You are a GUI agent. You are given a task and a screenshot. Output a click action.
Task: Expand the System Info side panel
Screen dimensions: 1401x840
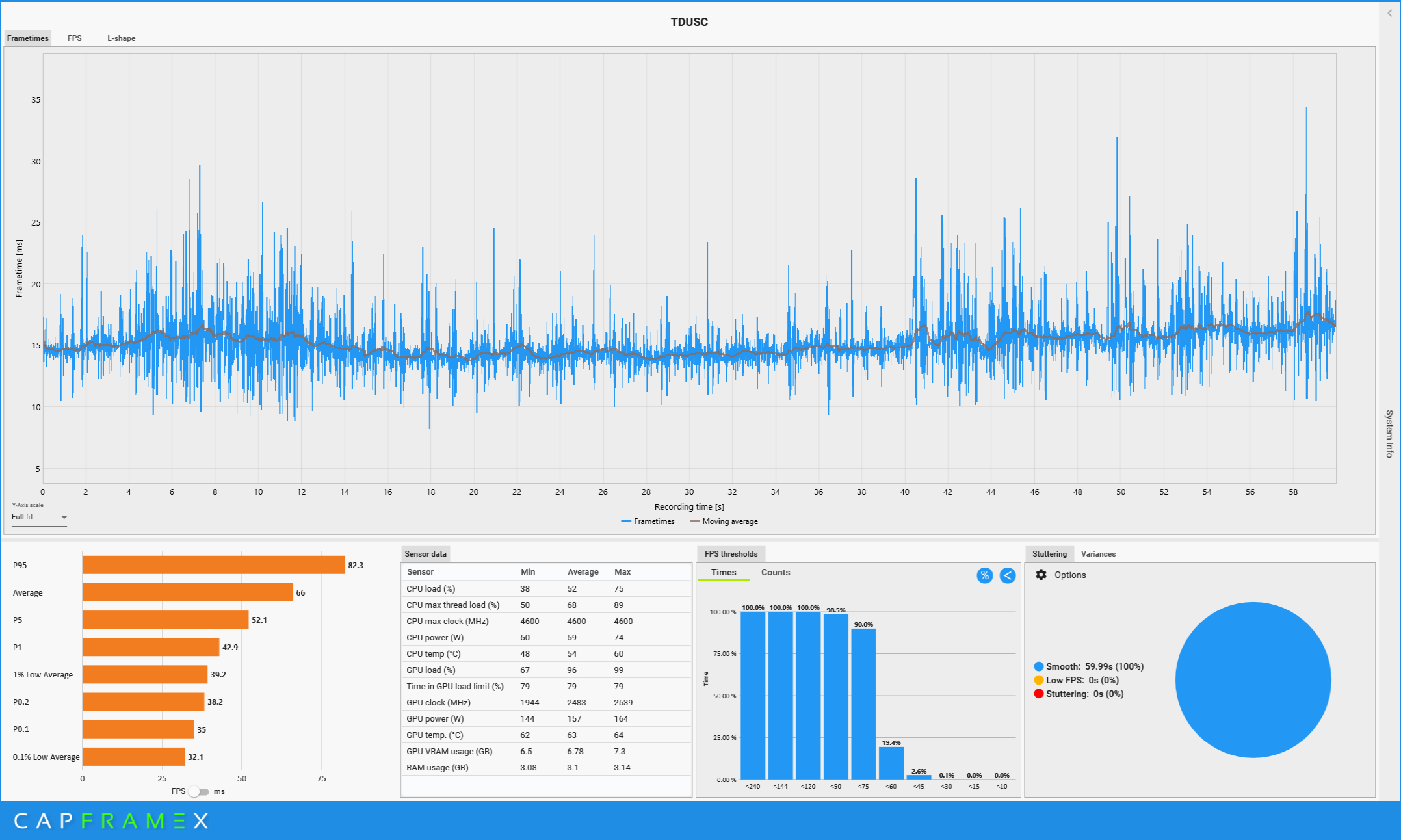point(1389,433)
